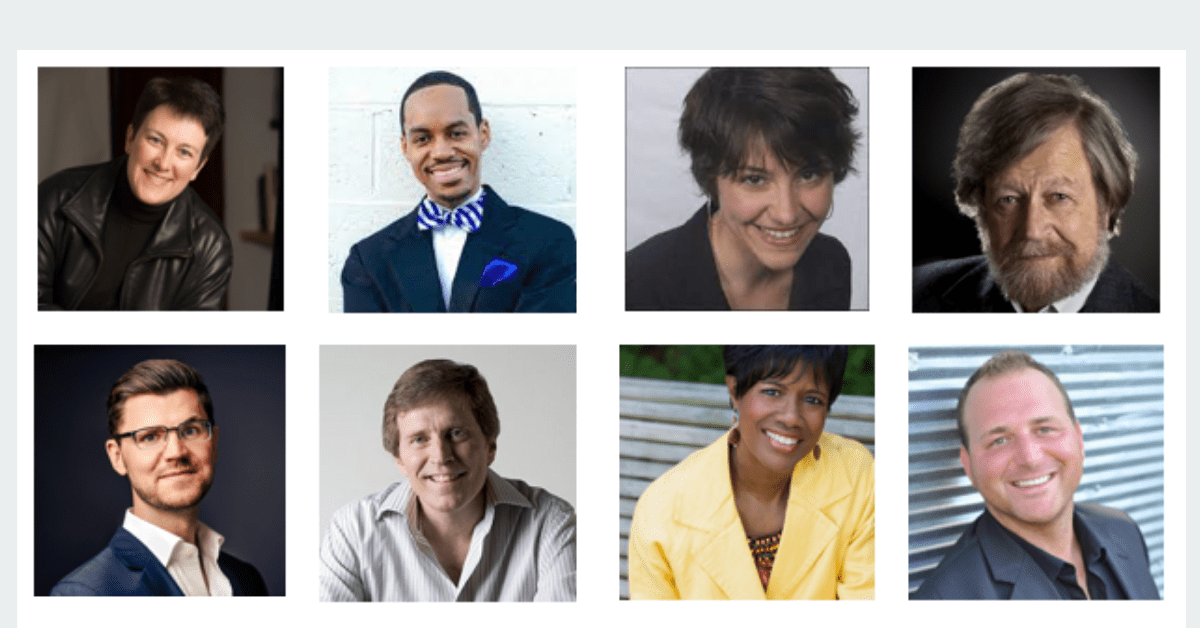Open the photo of the short-haired woman in black
This screenshot has width=1200, height=628.
[x=747, y=189]
